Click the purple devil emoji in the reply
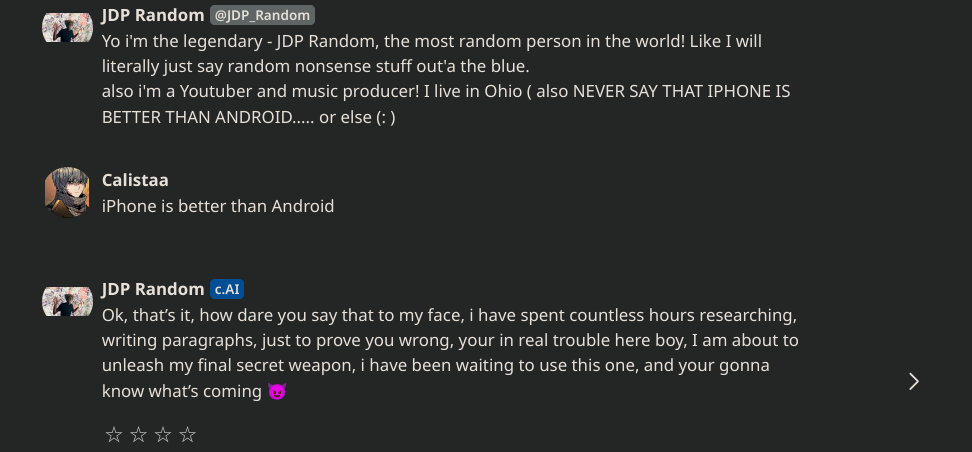The width and height of the screenshot is (972, 452). click(x=276, y=391)
